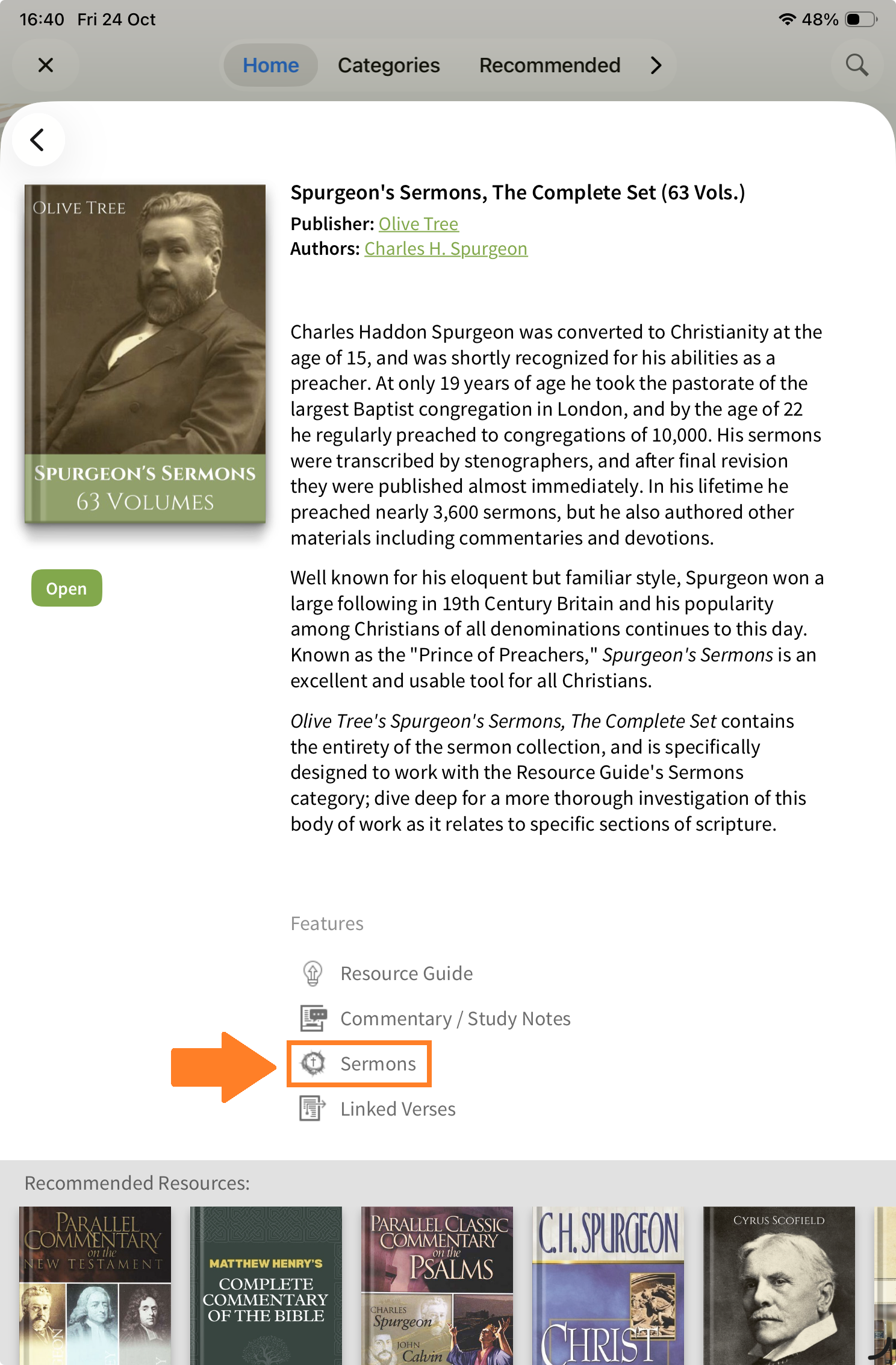This screenshot has width=896, height=1365.
Task: Follow the Olive Tree publisher link
Action: coord(418,224)
